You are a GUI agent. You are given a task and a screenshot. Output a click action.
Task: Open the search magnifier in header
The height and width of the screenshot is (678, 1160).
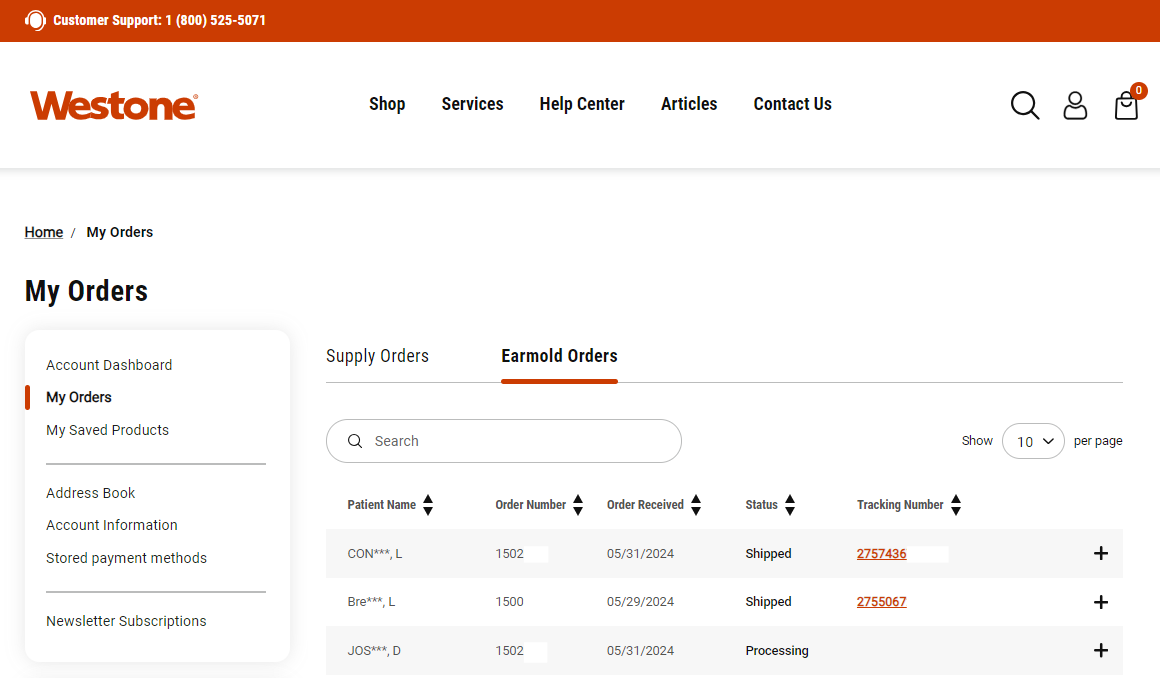pos(1025,105)
